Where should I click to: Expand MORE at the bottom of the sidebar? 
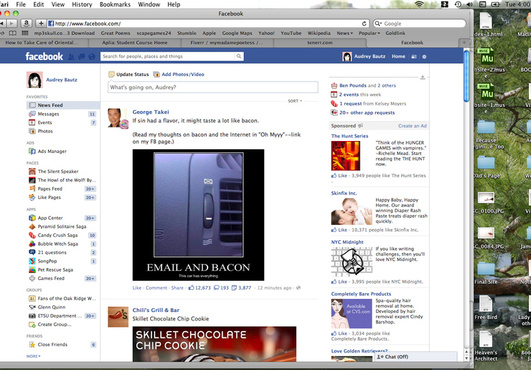pyautogui.click(x=34, y=356)
